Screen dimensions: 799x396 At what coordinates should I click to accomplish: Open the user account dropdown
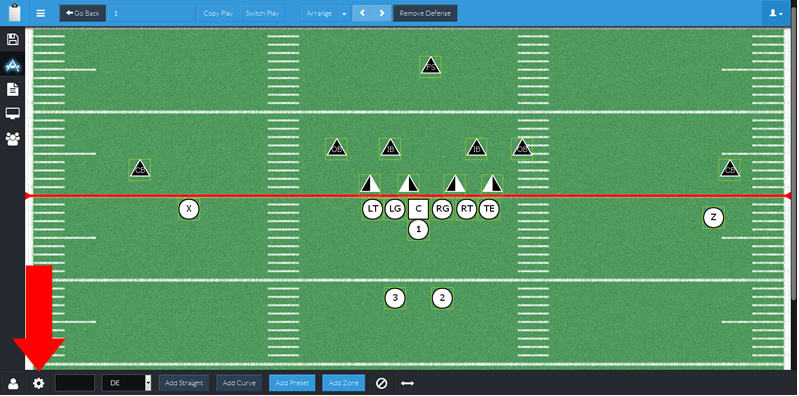tap(777, 13)
